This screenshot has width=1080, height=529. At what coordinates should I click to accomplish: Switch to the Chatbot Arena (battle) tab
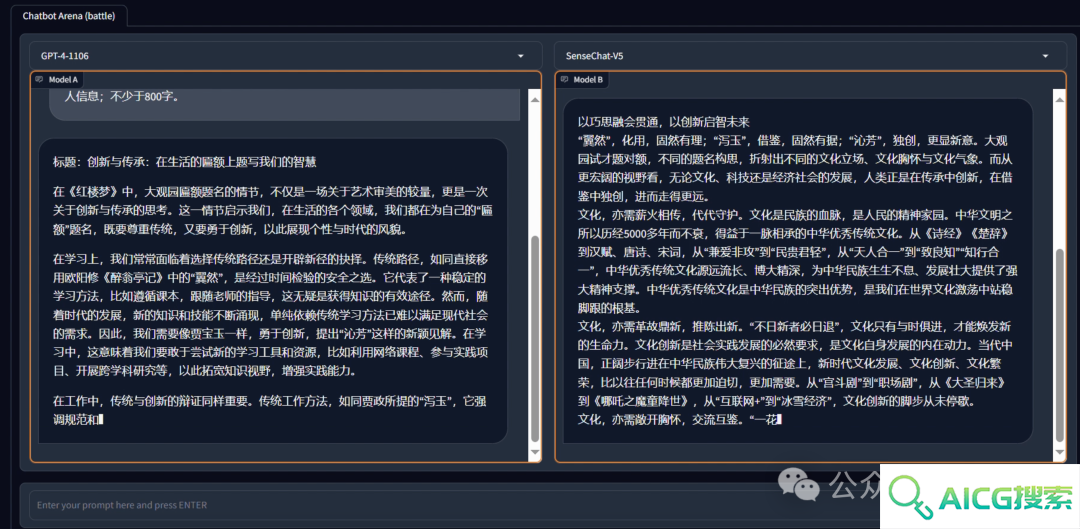(68, 16)
